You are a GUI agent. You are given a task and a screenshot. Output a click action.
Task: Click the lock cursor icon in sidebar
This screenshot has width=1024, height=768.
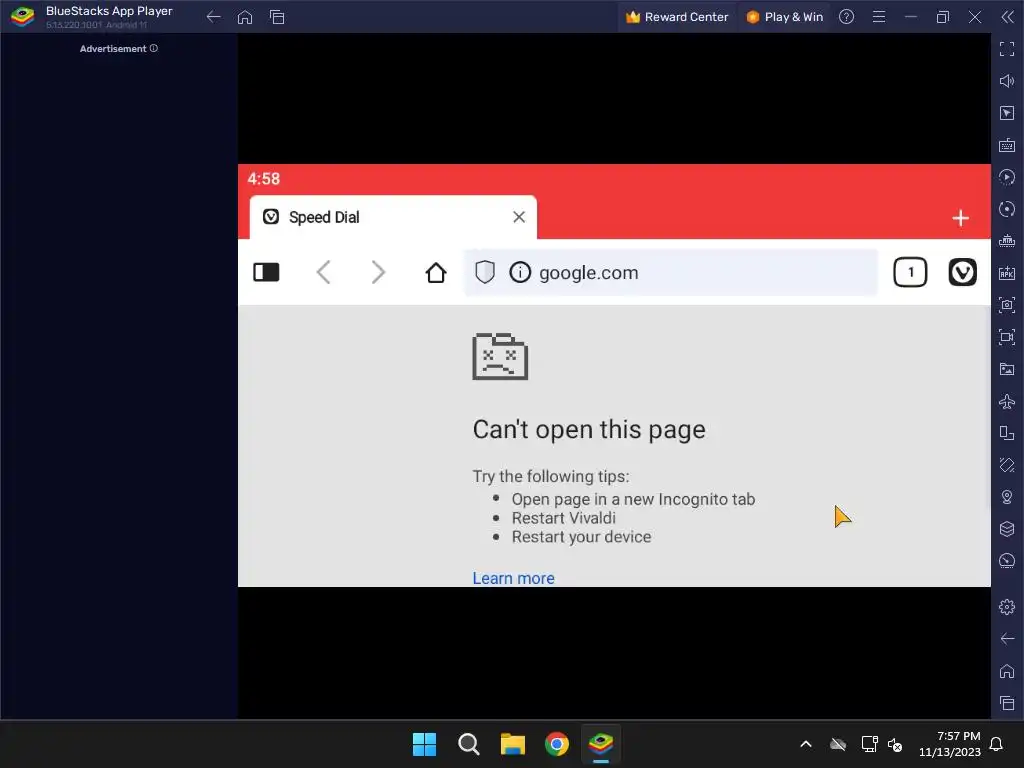[x=1006, y=113]
